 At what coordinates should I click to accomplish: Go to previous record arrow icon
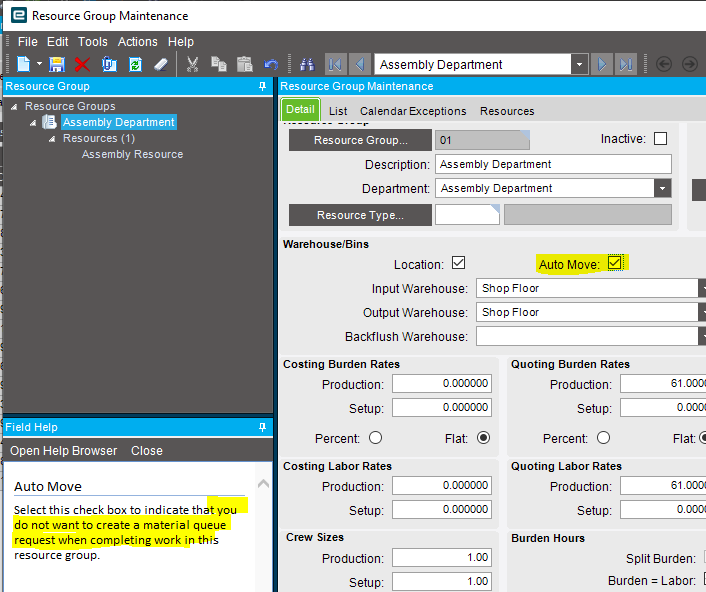[x=360, y=64]
